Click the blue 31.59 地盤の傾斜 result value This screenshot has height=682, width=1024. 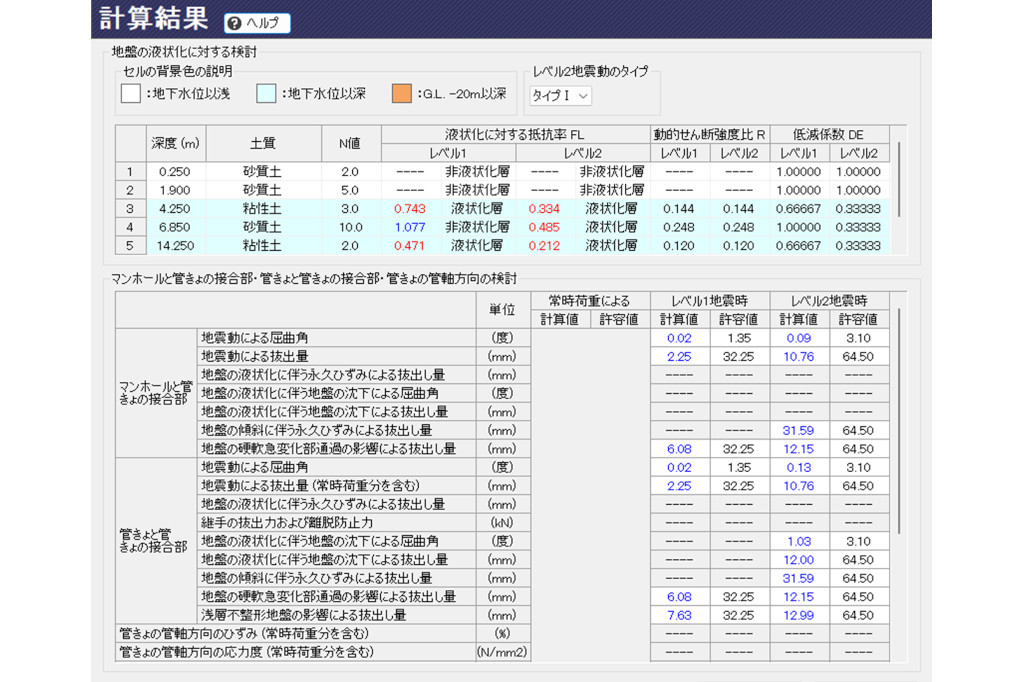point(797,430)
